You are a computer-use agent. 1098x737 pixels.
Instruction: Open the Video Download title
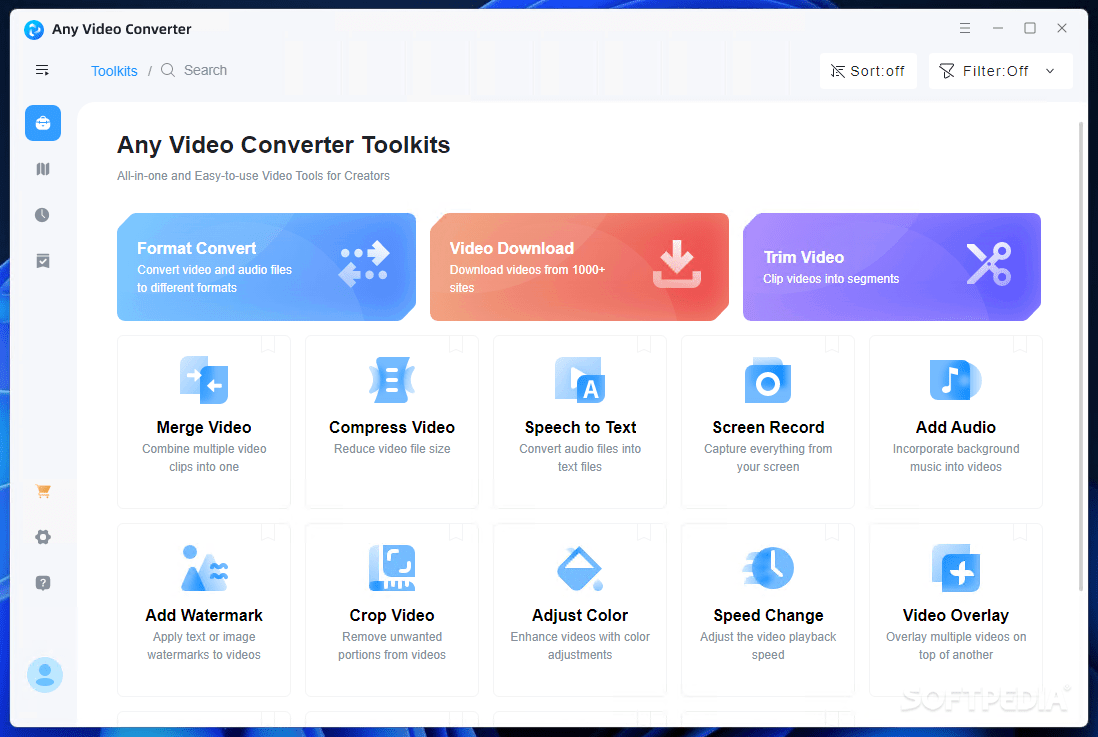pos(512,248)
